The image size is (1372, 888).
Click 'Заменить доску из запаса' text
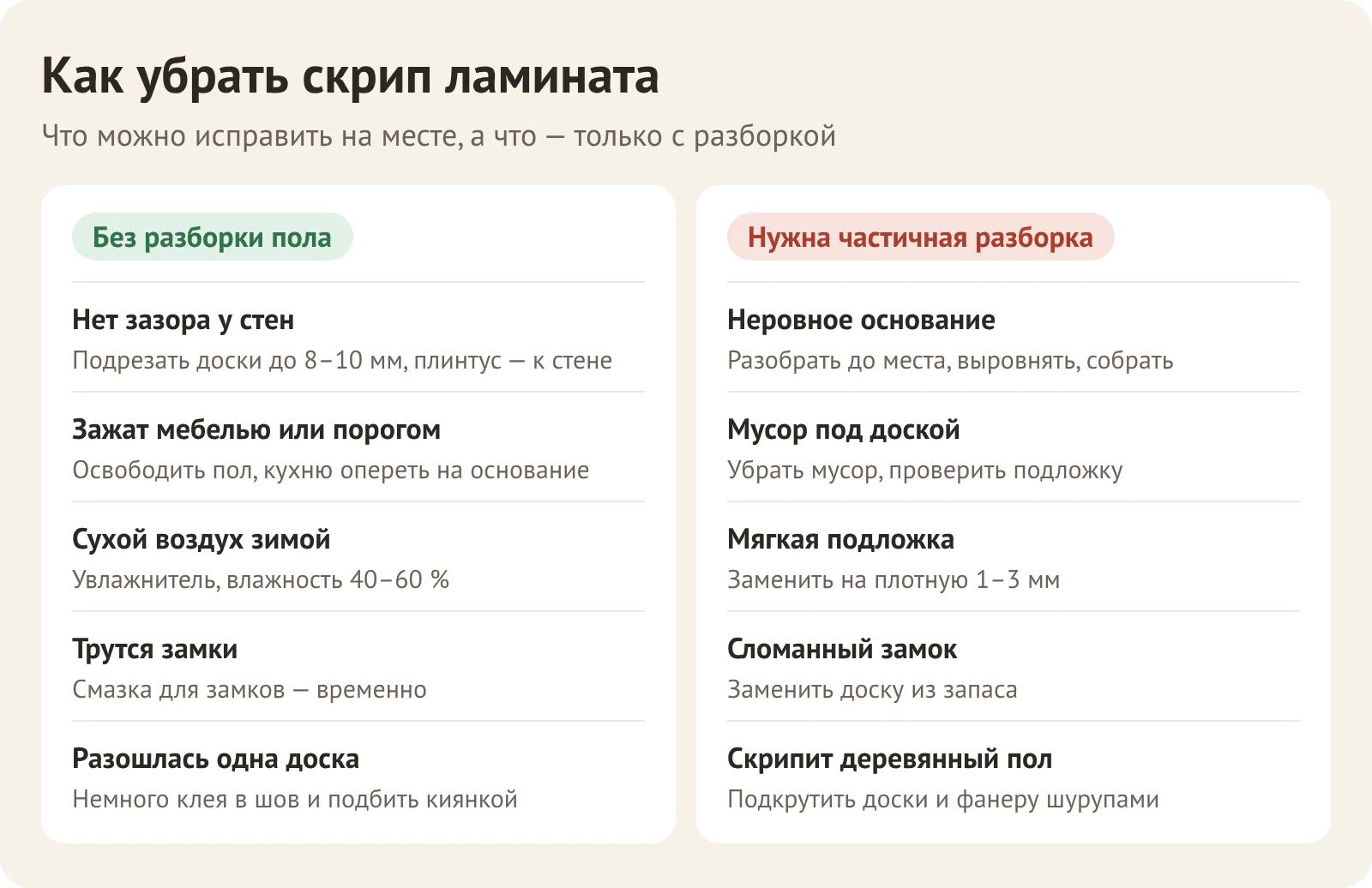click(872, 689)
